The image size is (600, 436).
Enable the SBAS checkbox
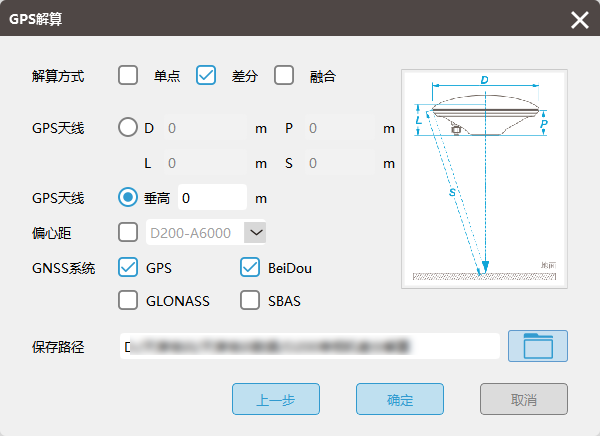pos(250,300)
